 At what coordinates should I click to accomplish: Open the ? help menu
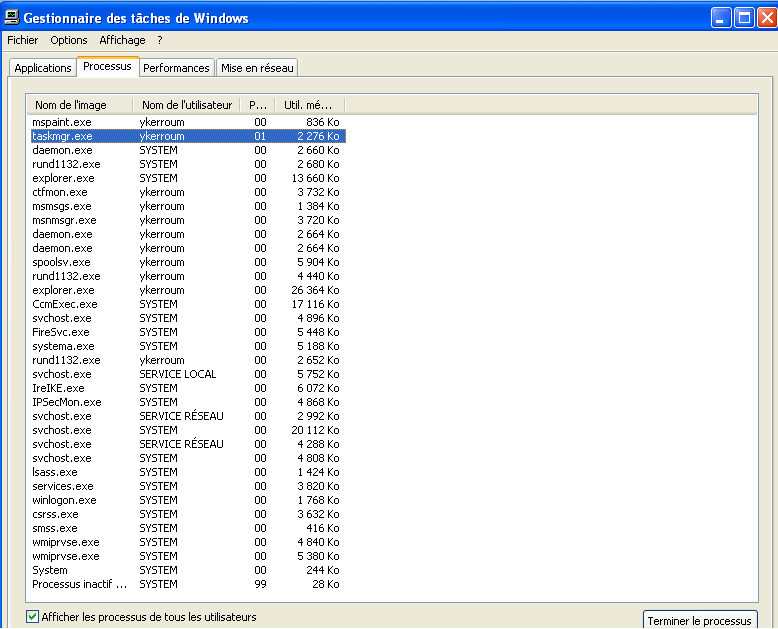[x=160, y=40]
